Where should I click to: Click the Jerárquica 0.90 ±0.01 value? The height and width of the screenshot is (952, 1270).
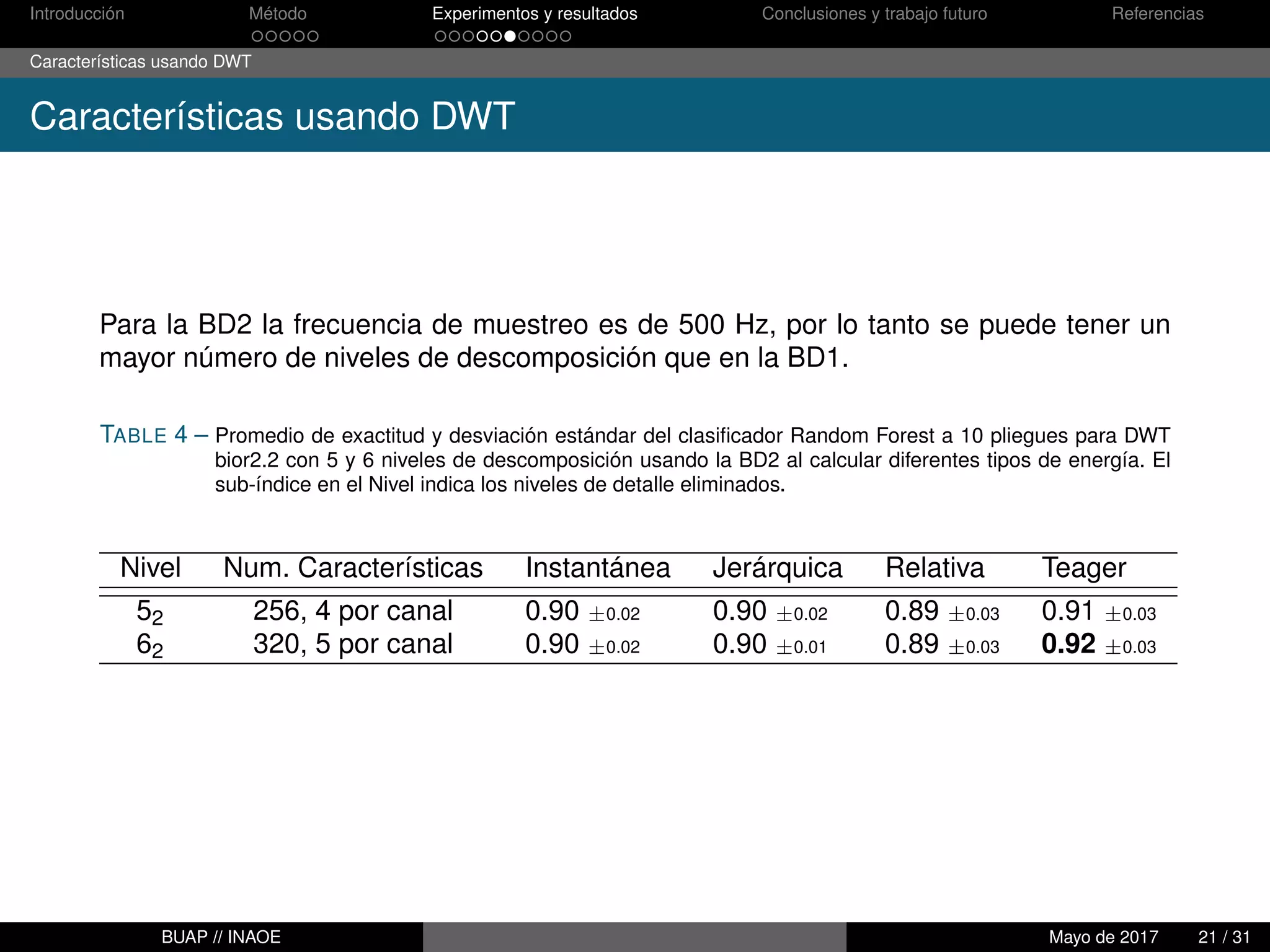point(770,645)
